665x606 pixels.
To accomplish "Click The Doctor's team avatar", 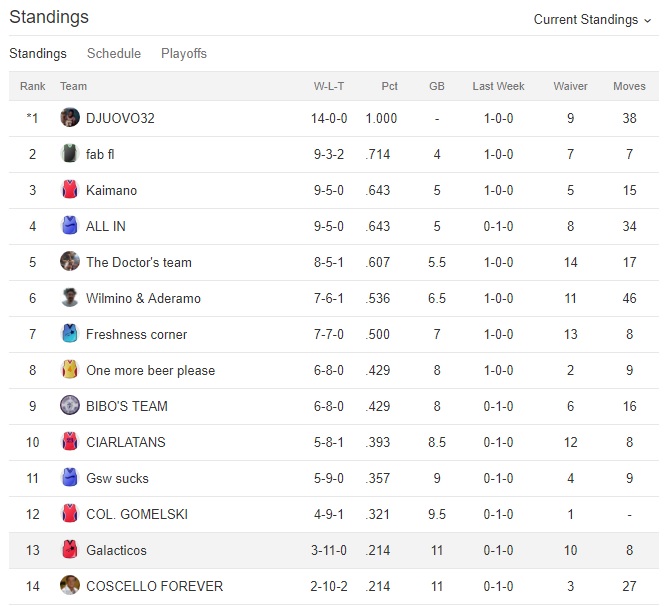I will (x=70, y=262).
